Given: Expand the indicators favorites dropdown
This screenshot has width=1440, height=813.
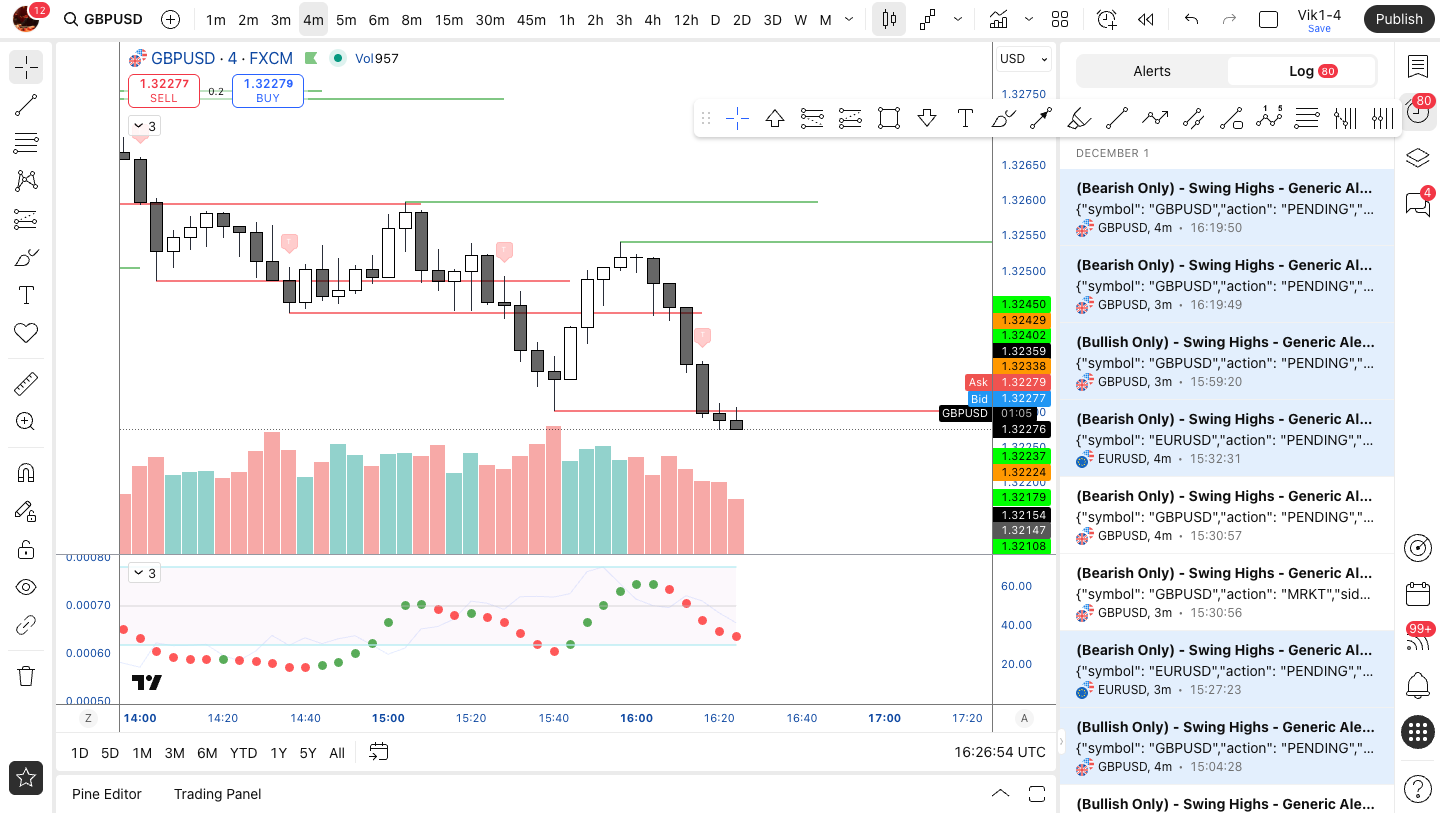Looking at the screenshot, I should (x=1029, y=19).
